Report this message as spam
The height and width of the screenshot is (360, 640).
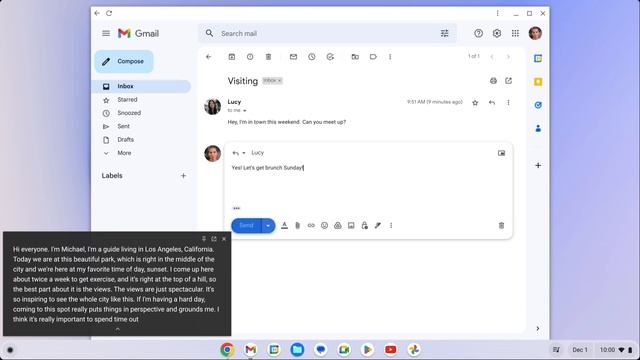[x=250, y=57]
